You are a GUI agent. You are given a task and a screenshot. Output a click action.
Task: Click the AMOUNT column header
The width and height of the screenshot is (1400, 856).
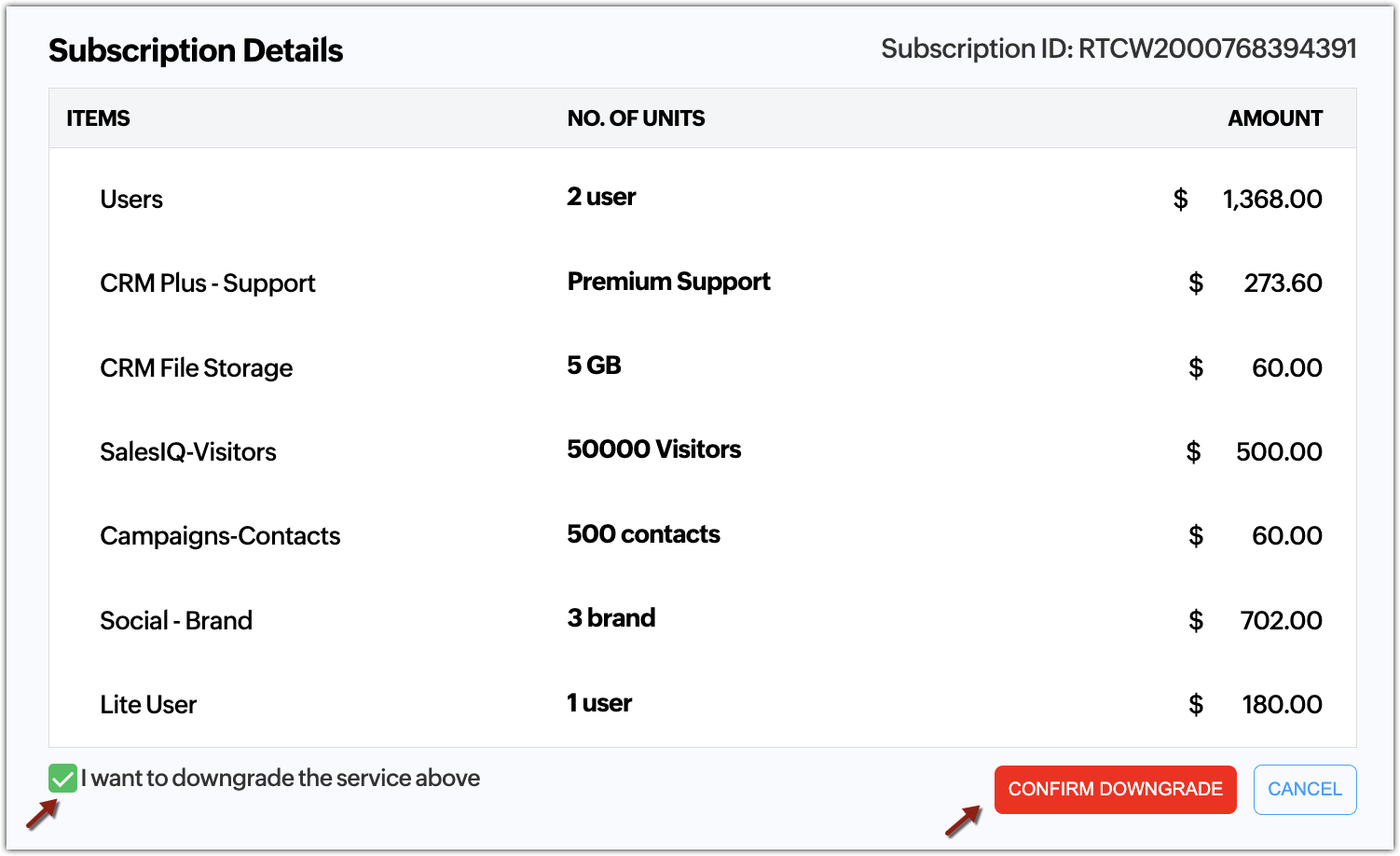(1274, 118)
